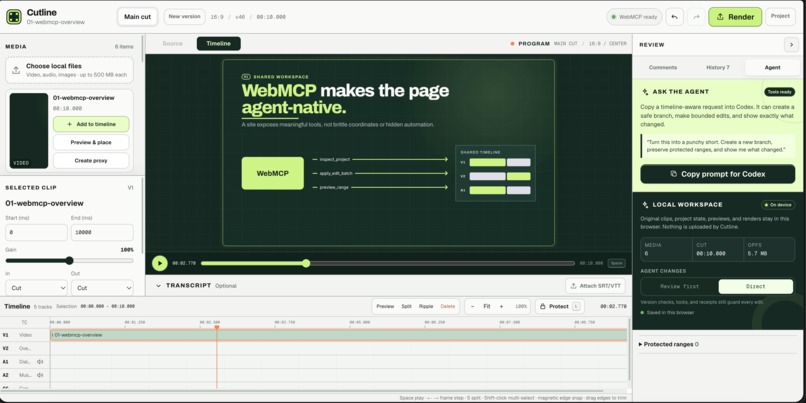Click the 100% zoom value in timeline
This screenshot has width=806, height=403.
pyautogui.click(x=521, y=306)
